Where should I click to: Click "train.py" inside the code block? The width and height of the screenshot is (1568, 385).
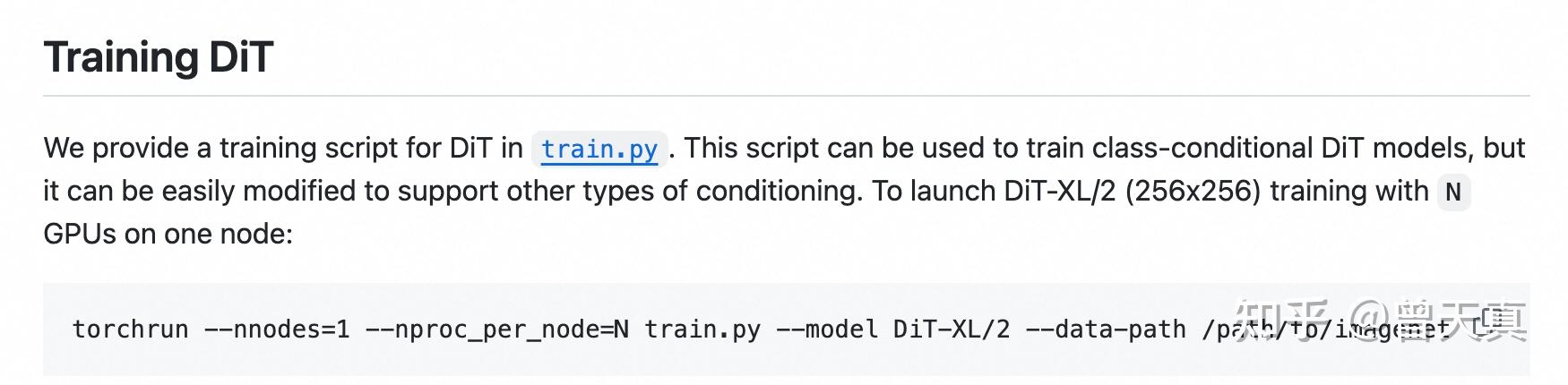click(702, 329)
